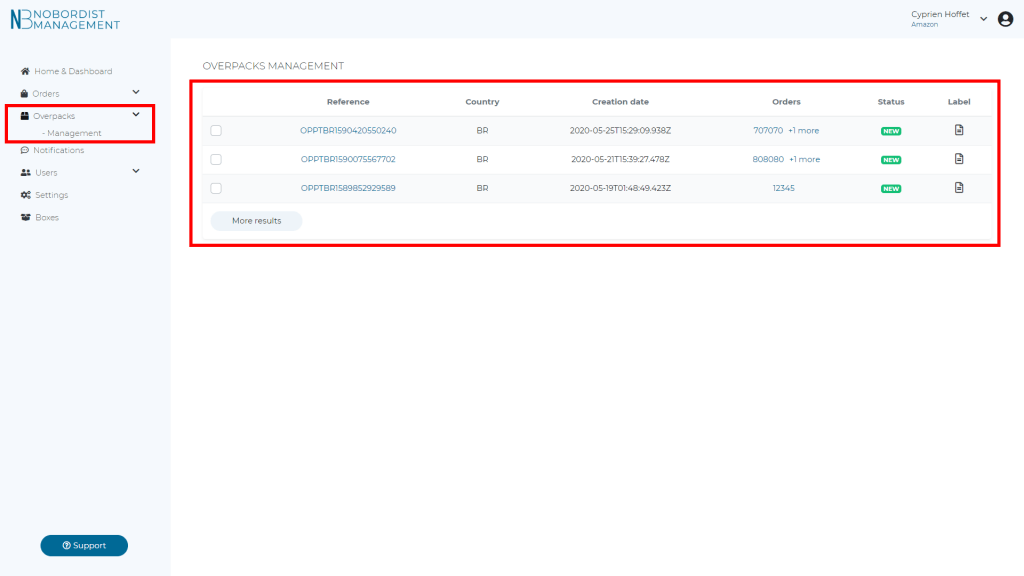Select the Management submenu item

[73, 133]
